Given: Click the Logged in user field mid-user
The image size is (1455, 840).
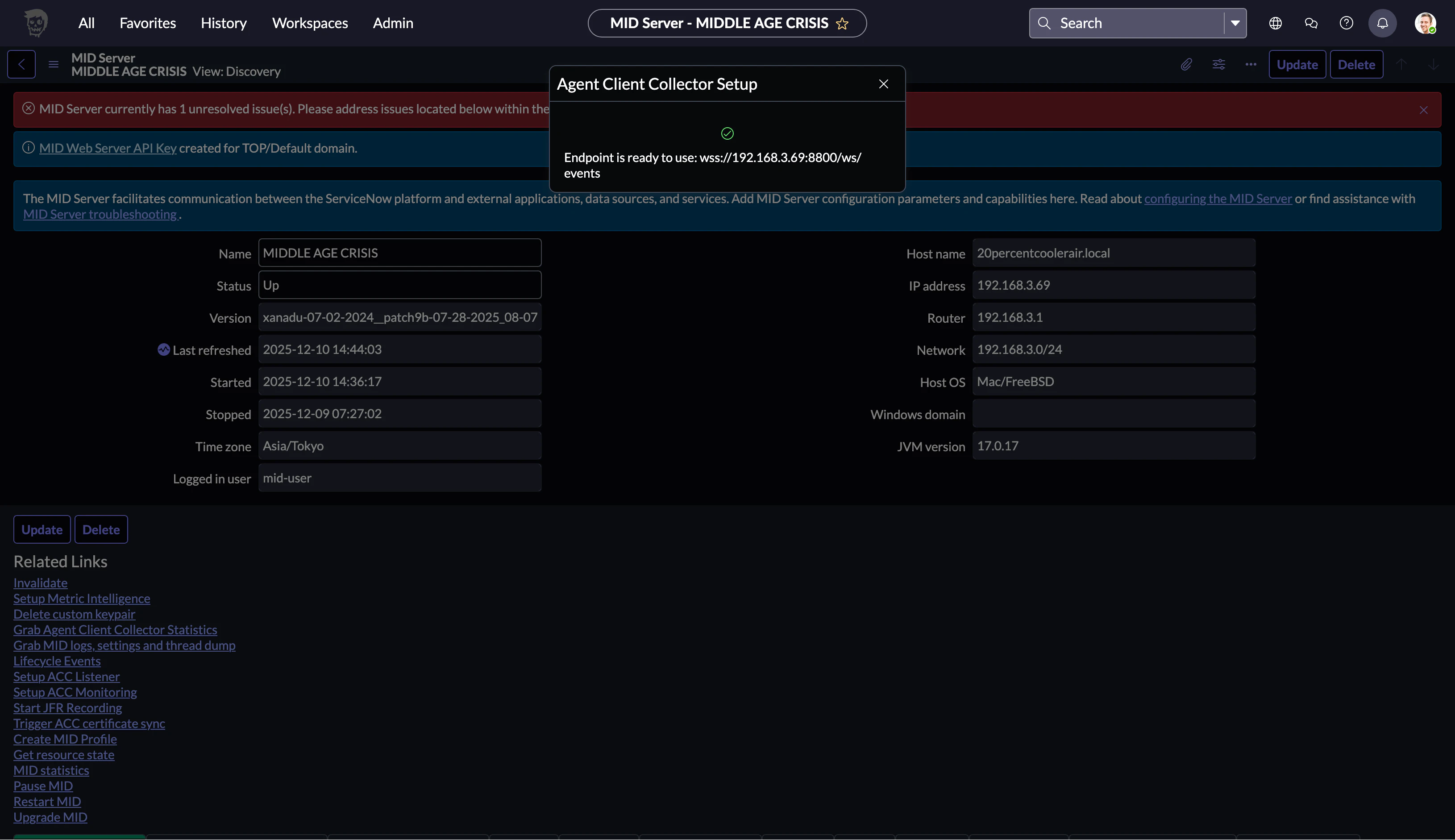Looking at the screenshot, I should [400, 478].
